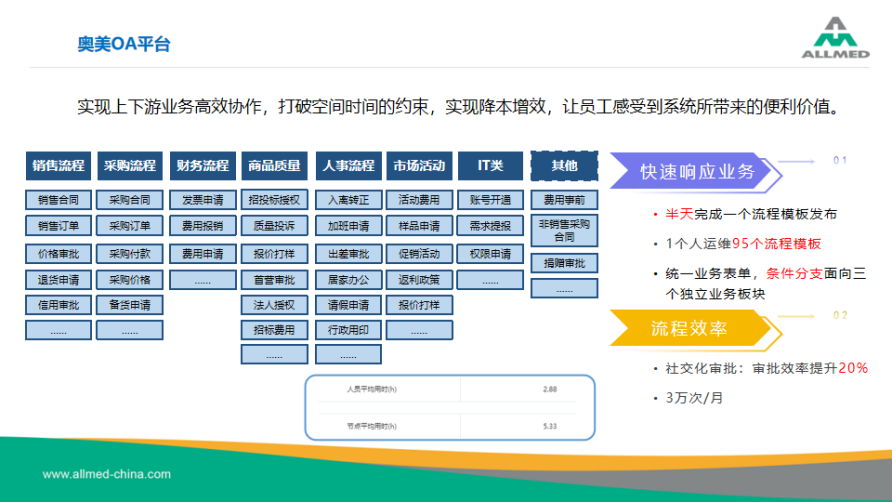Image resolution: width=892 pixels, height=502 pixels.
Task: Select the 市场活动 header
Action: pyautogui.click(x=419, y=166)
